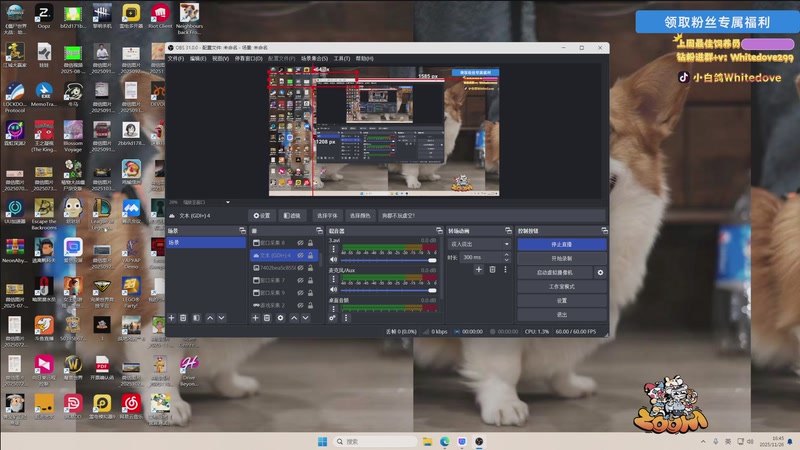
Task: Pop out the Audio Mixer dock
Action: [x=439, y=231]
